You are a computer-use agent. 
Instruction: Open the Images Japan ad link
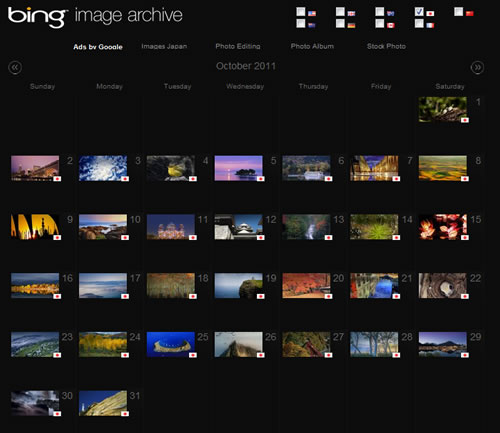pos(164,46)
